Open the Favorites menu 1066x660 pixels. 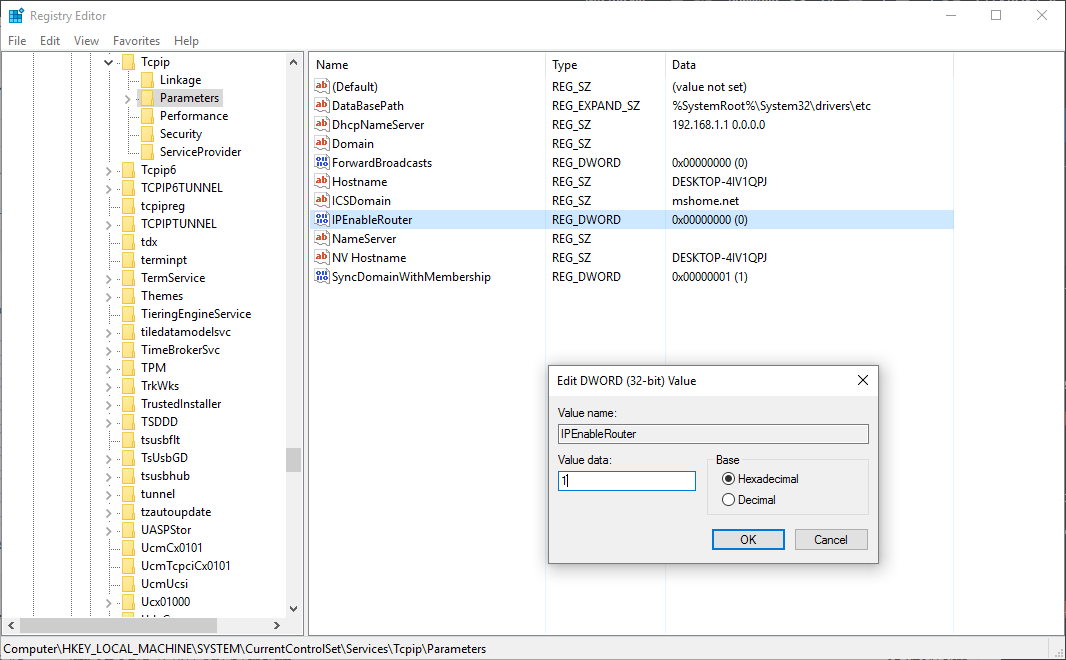137,41
